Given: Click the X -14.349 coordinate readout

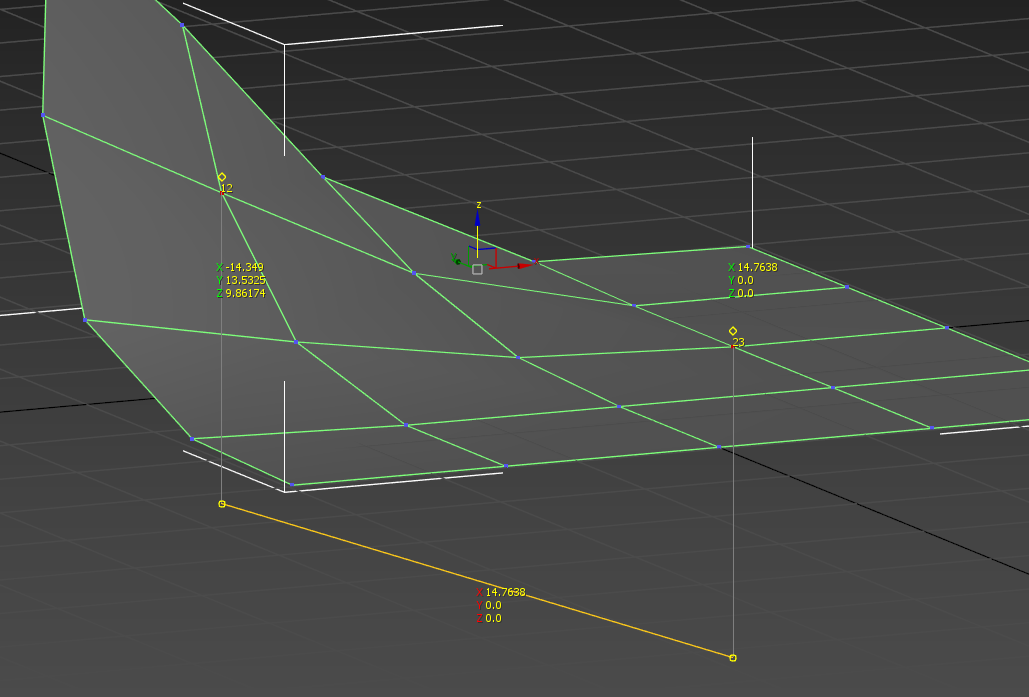Looking at the screenshot, I should coord(240,267).
